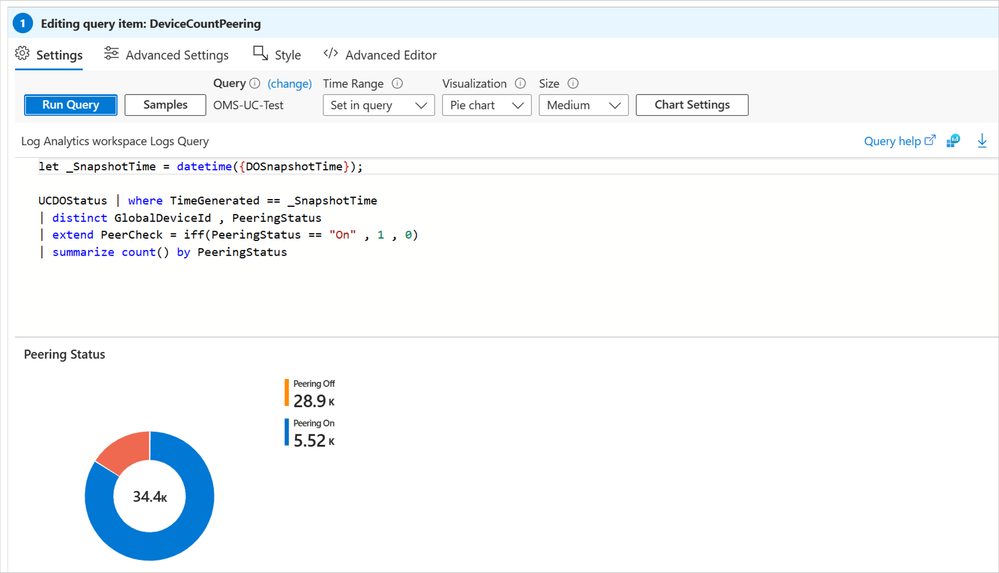Select the Peering On legend color bar

click(x=287, y=432)
